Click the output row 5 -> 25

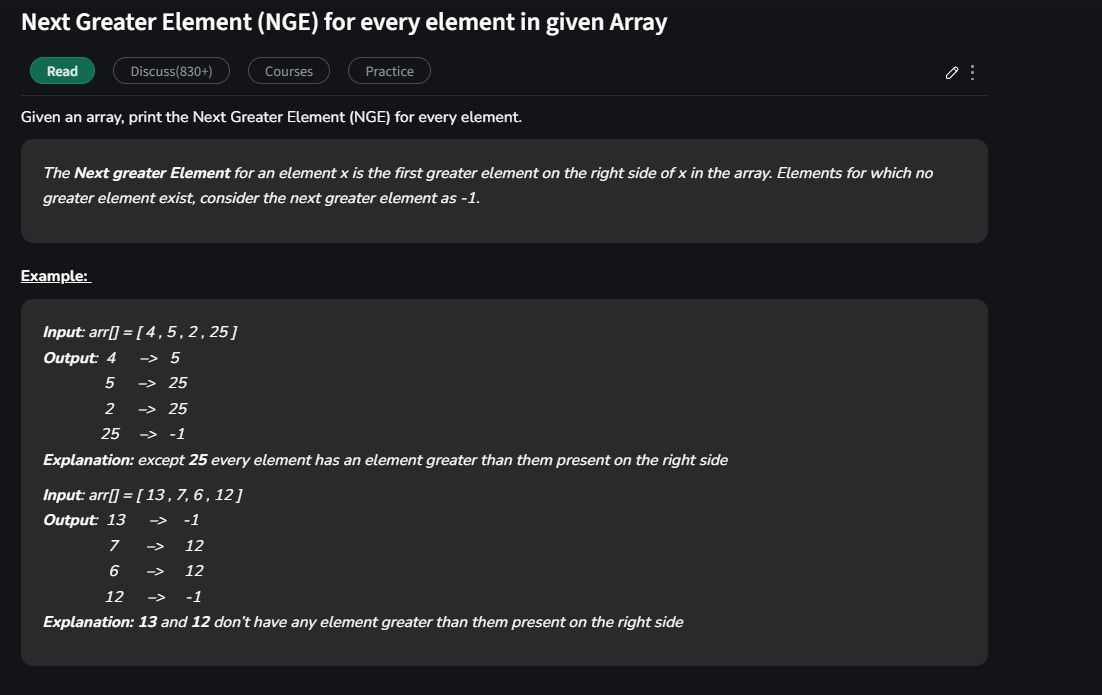click(145, 383)
